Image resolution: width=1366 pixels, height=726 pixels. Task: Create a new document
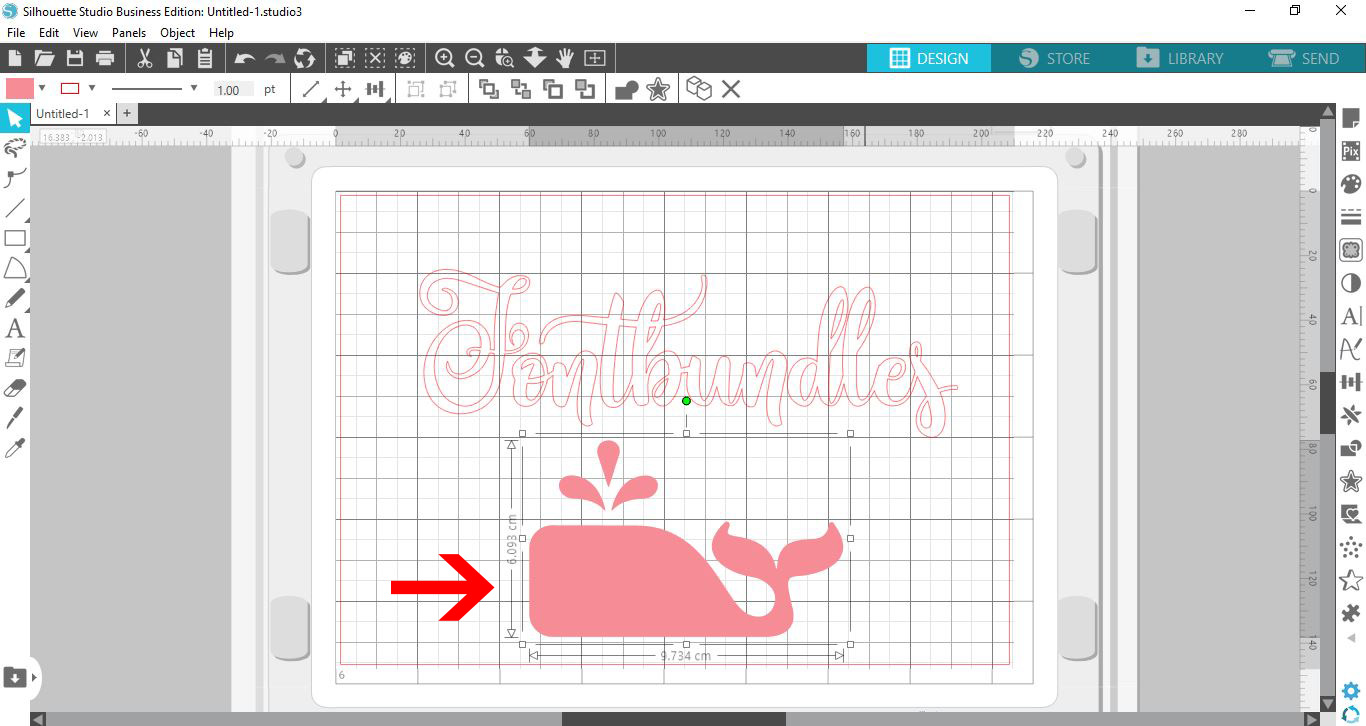click(15, 57)
